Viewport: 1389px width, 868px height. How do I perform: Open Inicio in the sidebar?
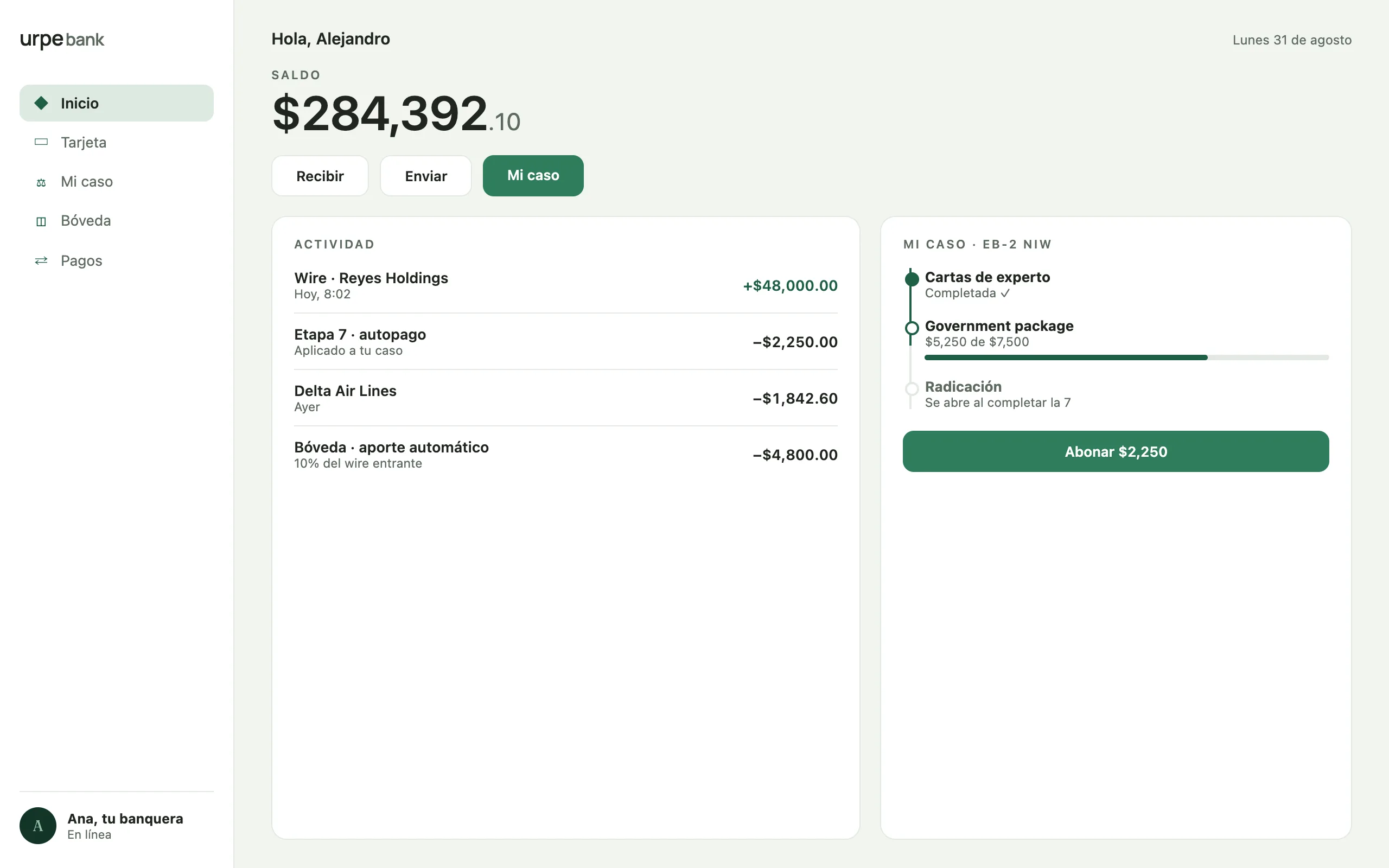tap(117, 103)
